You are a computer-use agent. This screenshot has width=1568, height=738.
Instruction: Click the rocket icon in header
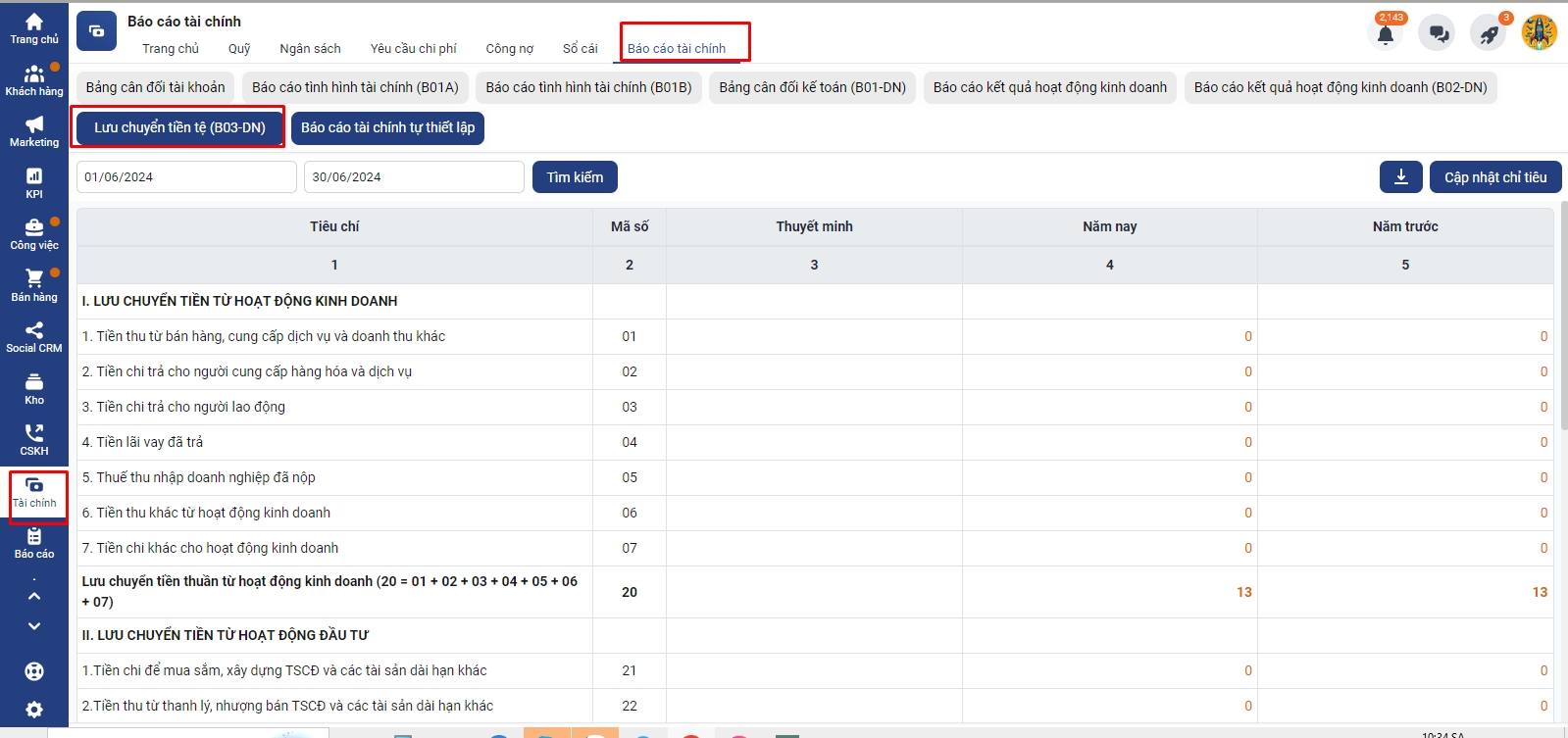click(1489, 34)
